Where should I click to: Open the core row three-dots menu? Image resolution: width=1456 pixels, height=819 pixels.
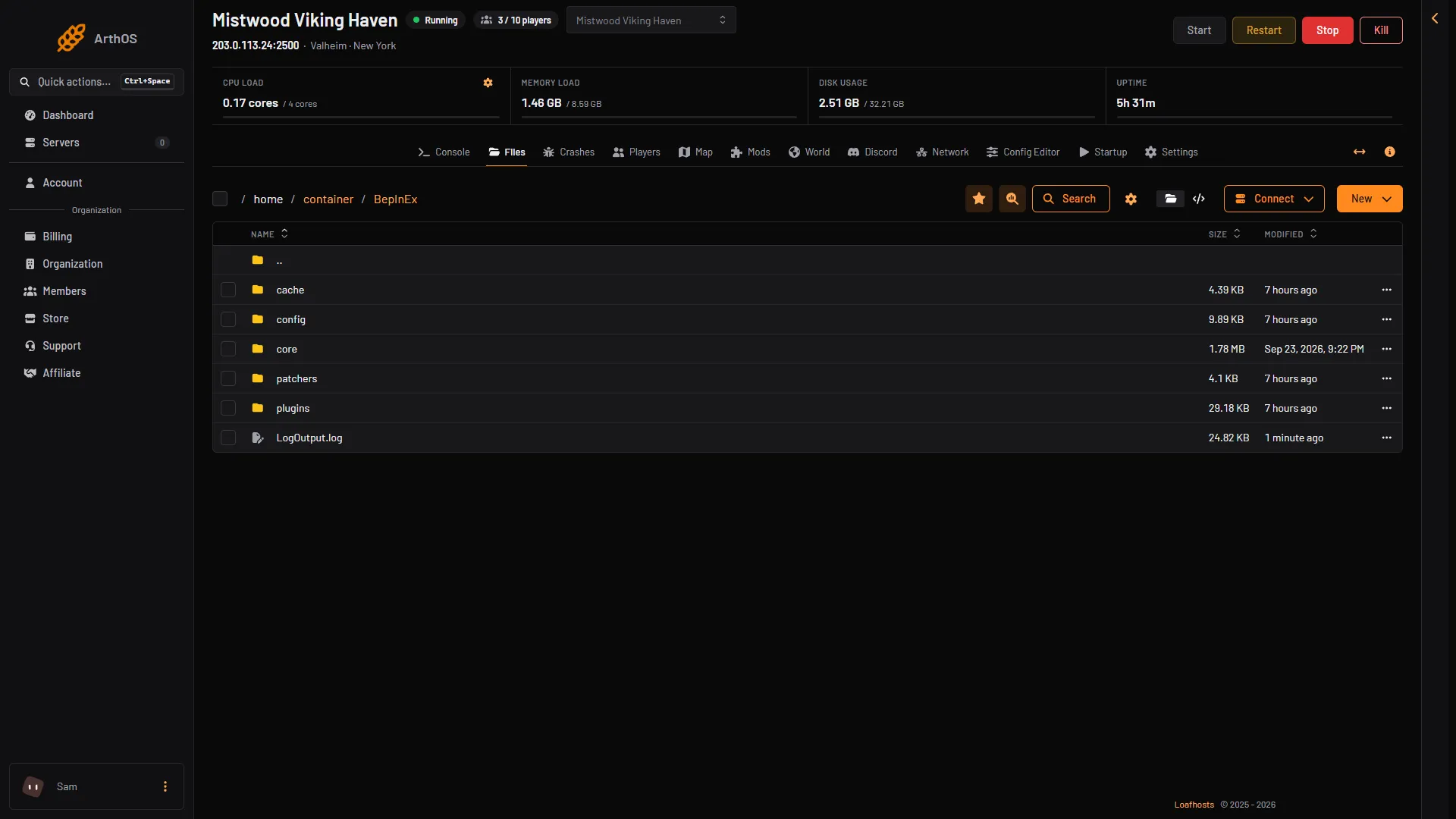pos(1386,349)
